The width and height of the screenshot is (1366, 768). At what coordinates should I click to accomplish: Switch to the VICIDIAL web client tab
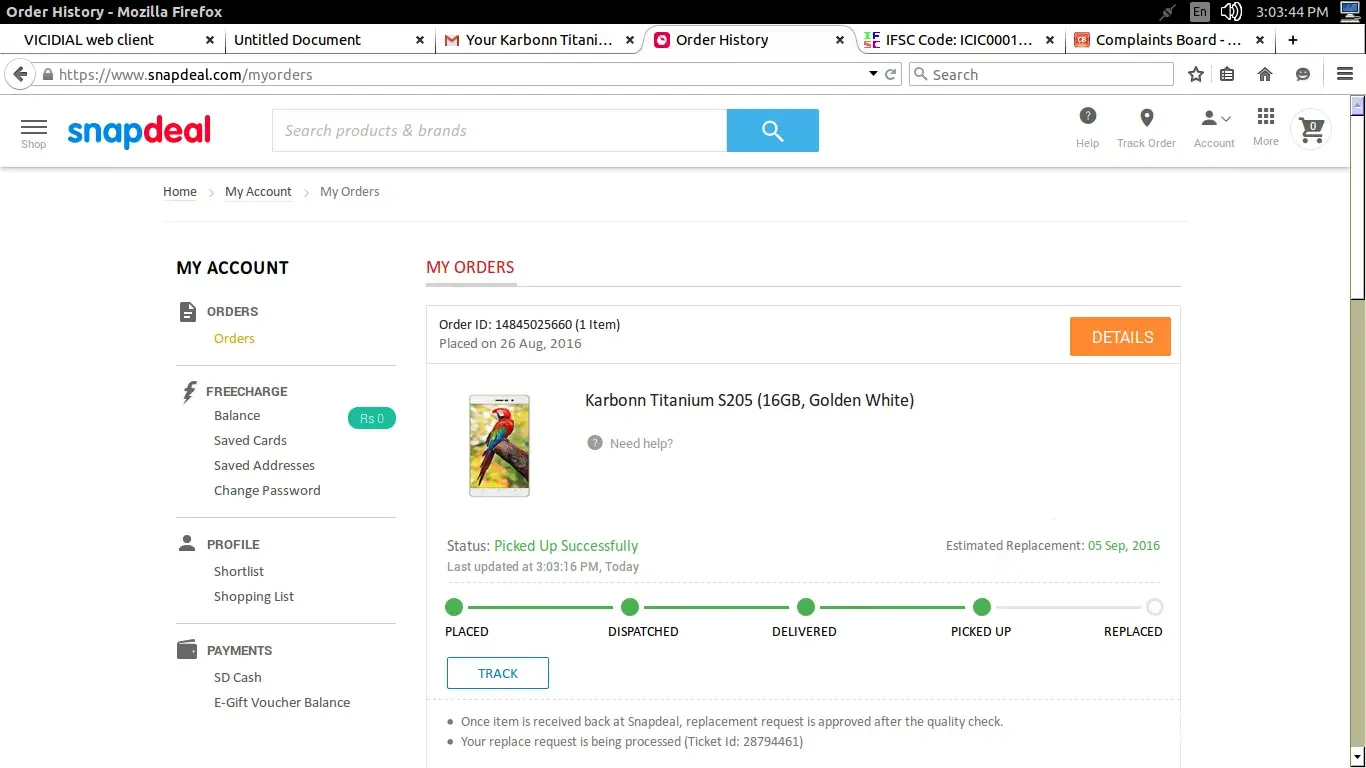(90, 40)
